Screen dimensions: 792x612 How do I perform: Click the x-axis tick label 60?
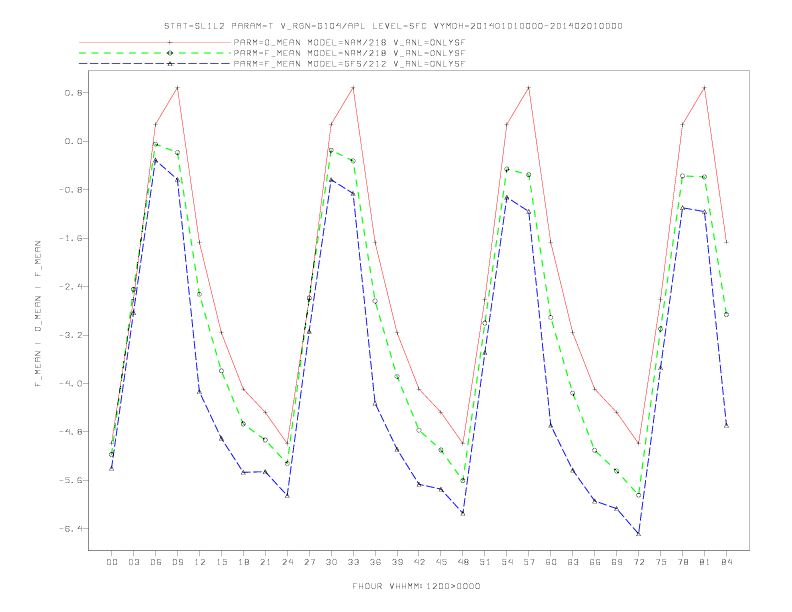point(551,562)
